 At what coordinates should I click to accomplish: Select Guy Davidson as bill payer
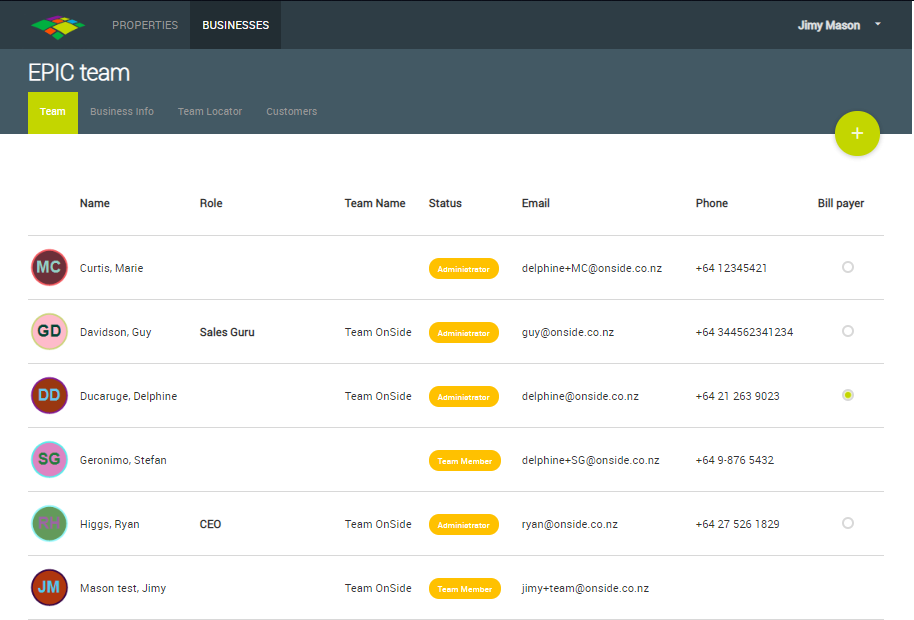[x=848, y=331]
